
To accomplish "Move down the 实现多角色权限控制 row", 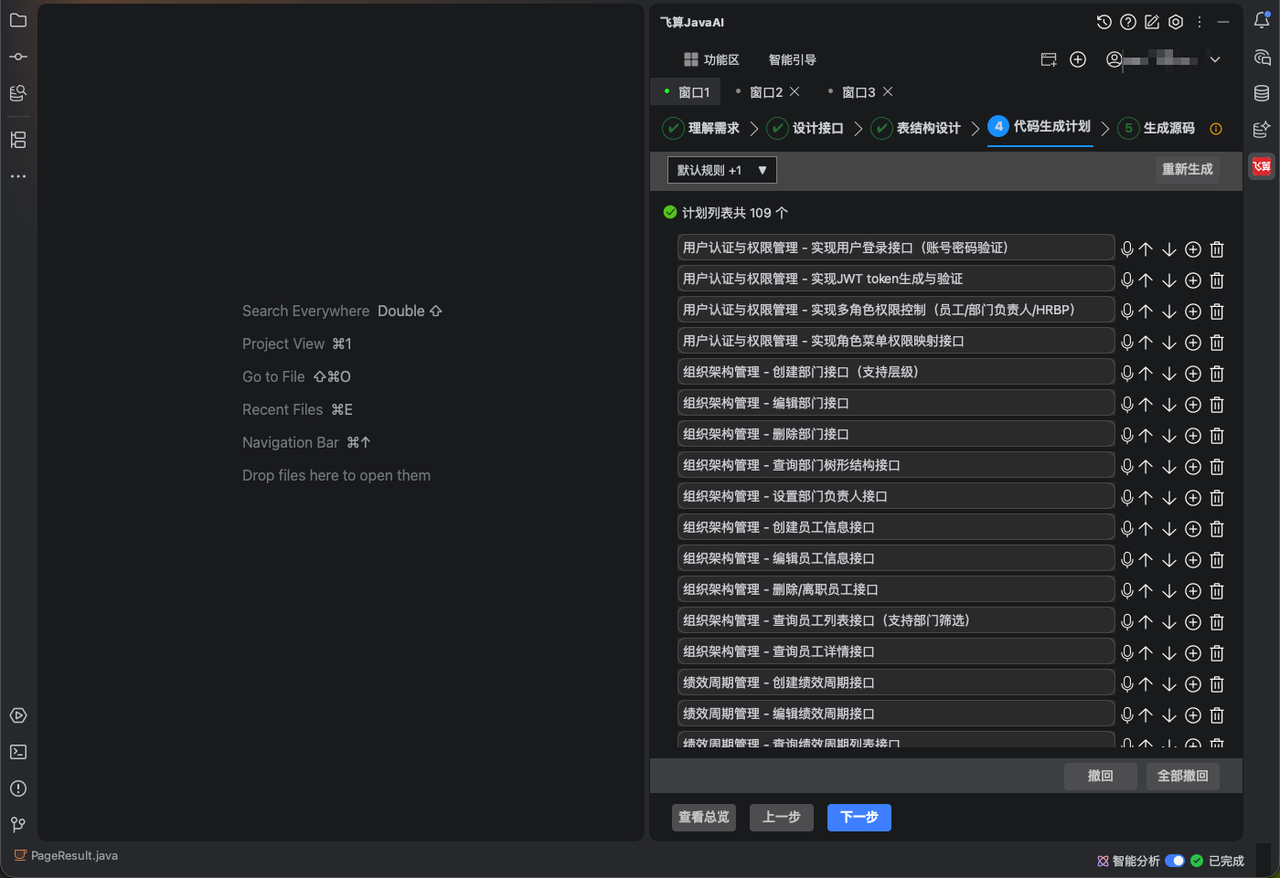I will pos(1169,311).
